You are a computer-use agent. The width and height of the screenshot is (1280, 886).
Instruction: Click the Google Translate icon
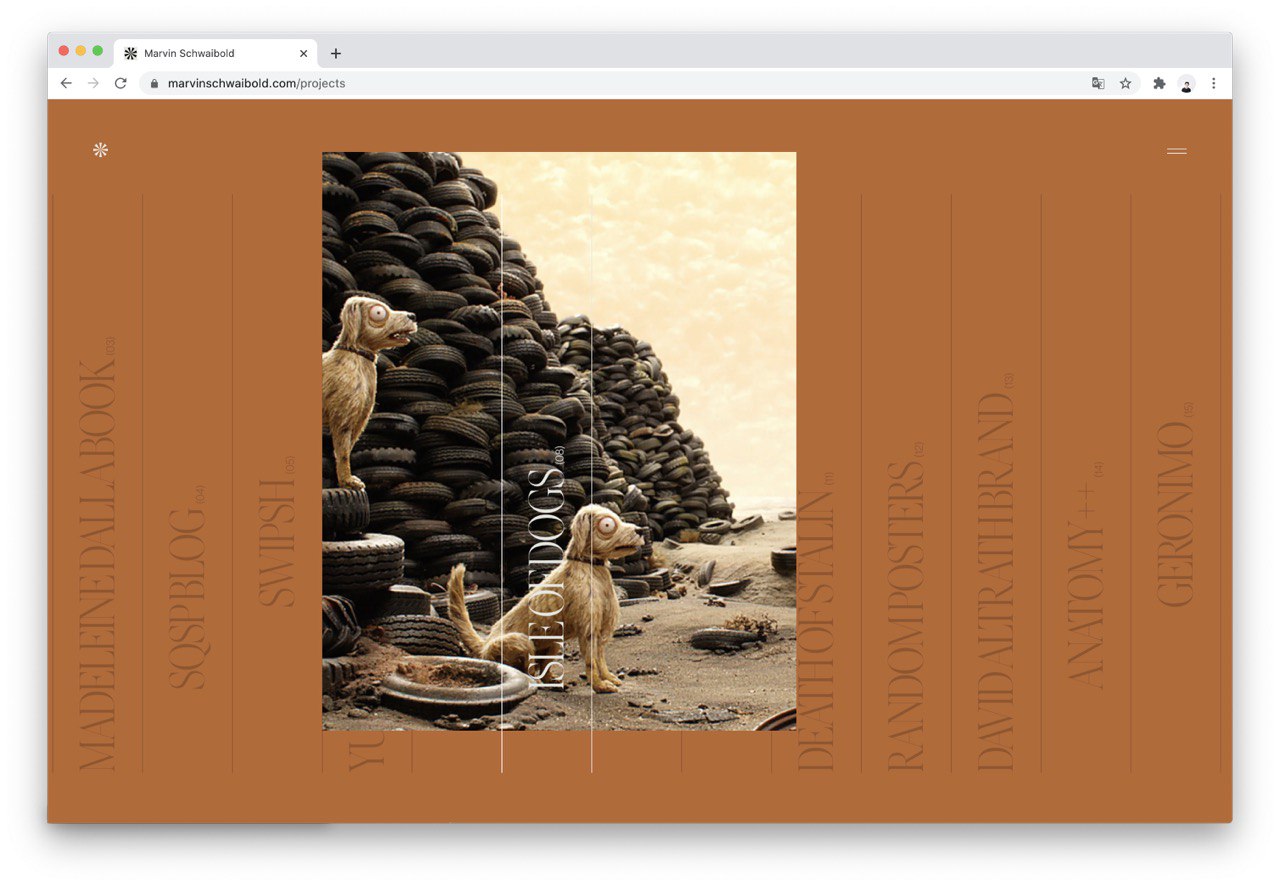pos(1098,83)
